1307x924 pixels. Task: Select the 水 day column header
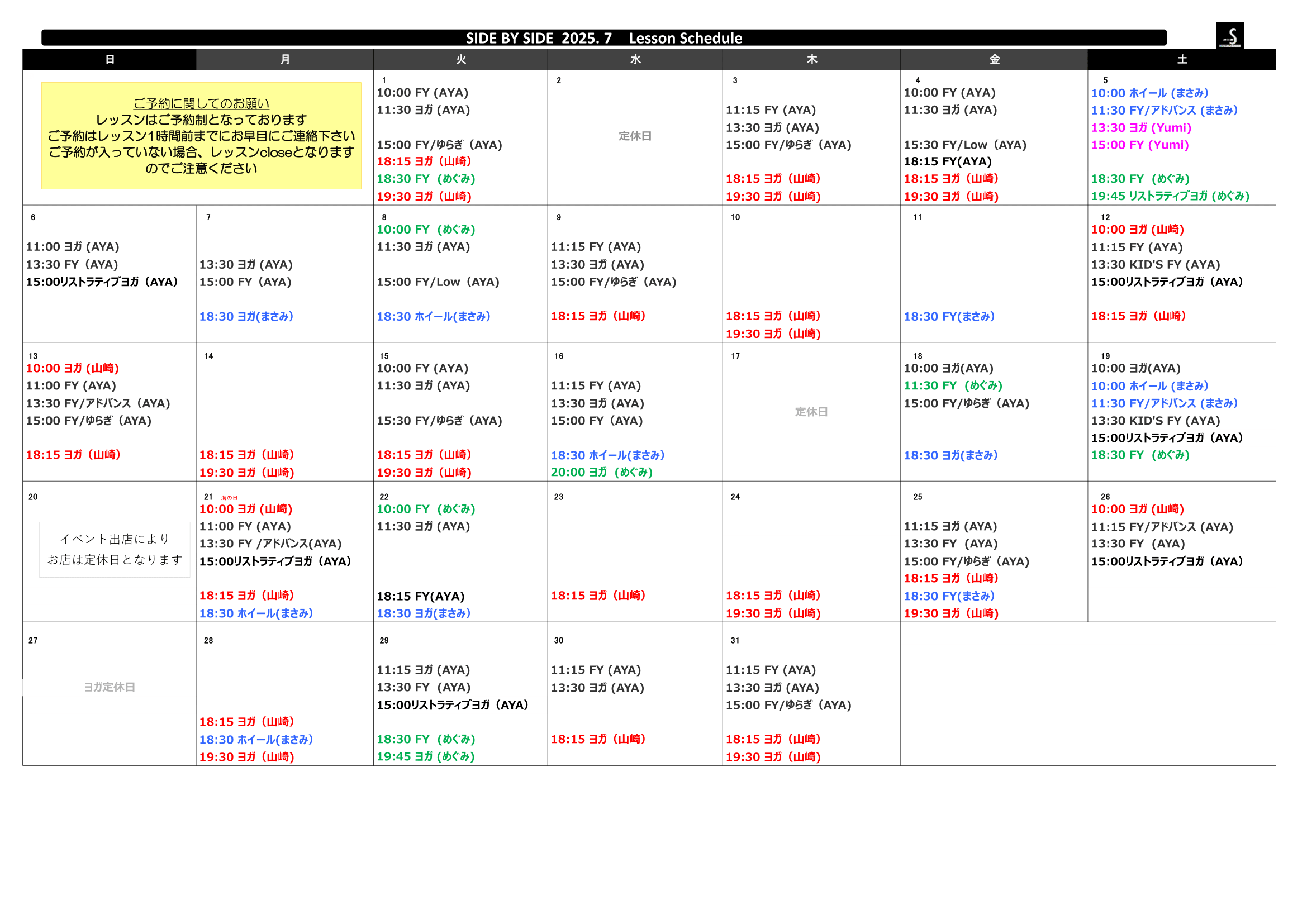(x=635, y=59)
